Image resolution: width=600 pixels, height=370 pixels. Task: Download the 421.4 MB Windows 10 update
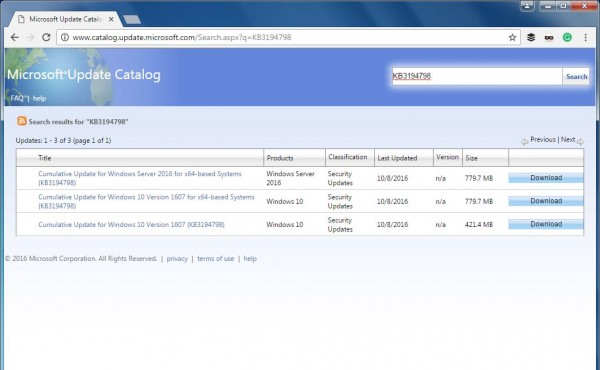546,224
